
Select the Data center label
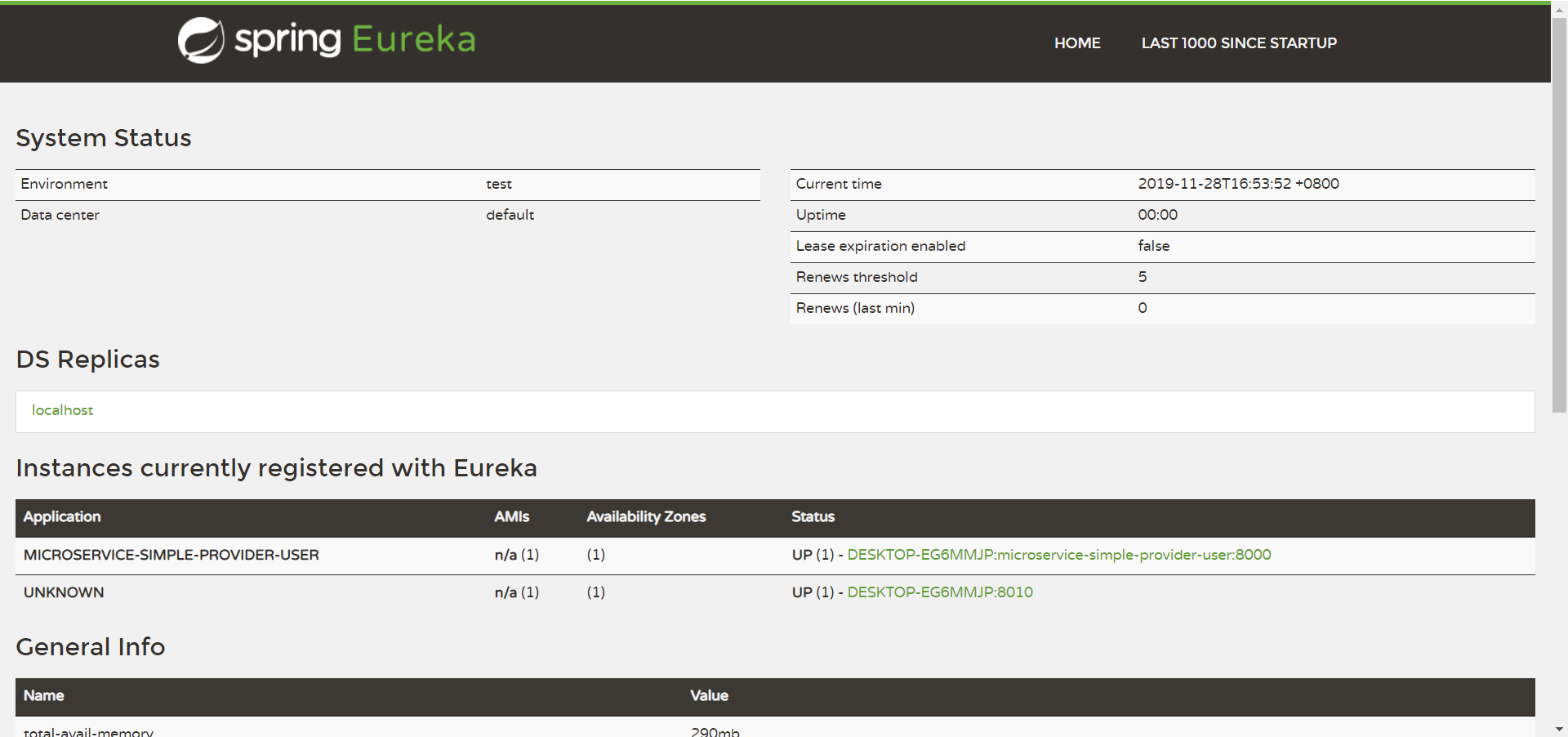pyautogui.click(x=60, y=215)
